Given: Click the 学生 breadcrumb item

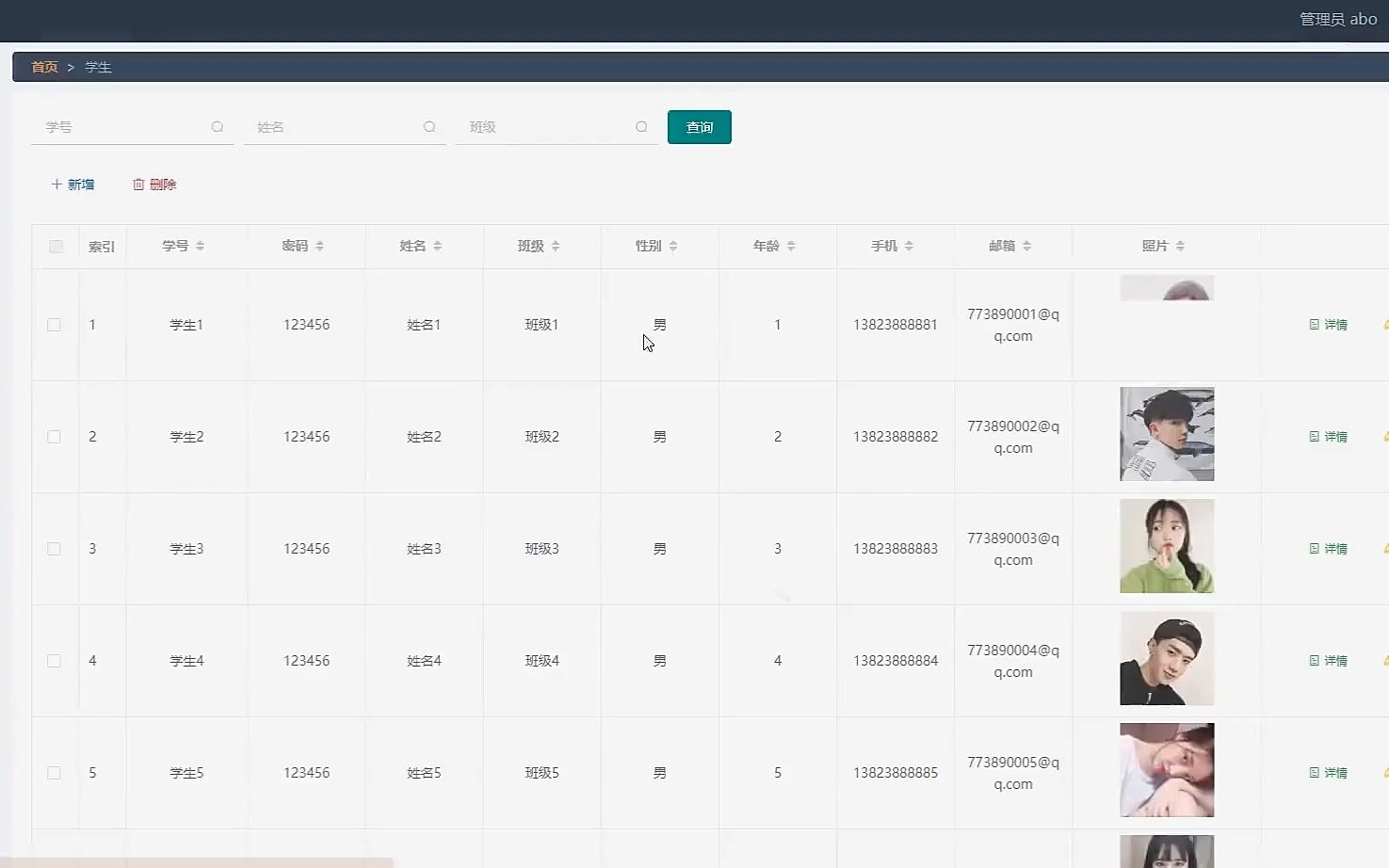Looking at the screenshot, I should pos(98,67).
